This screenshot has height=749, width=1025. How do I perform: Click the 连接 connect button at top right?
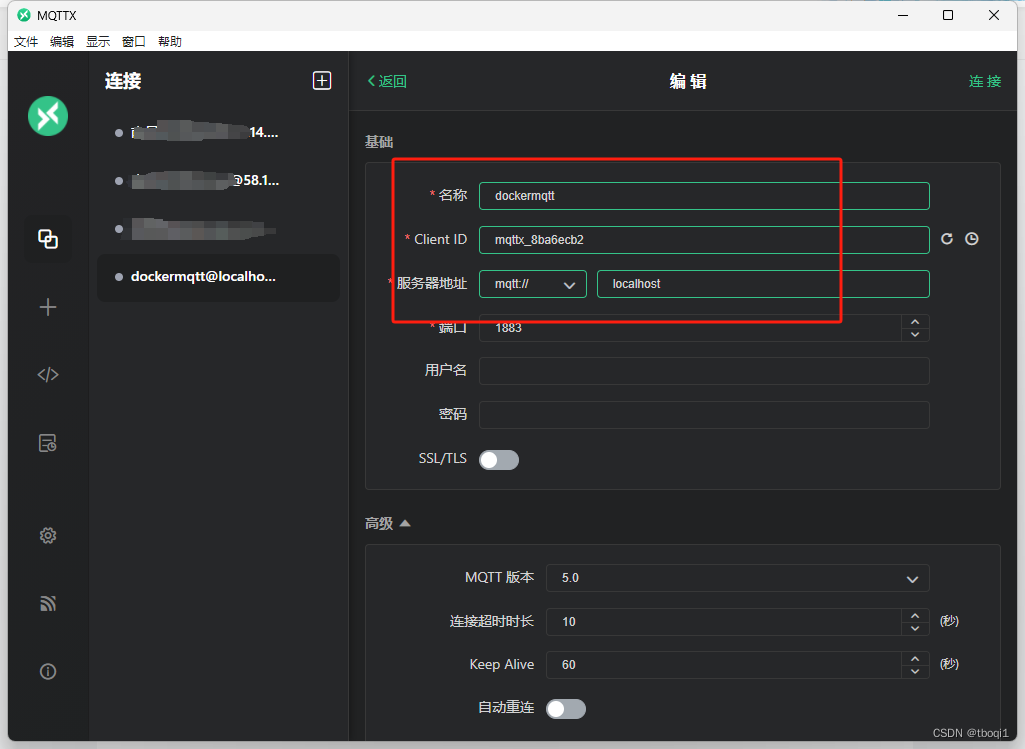click(x=985, y=81)
